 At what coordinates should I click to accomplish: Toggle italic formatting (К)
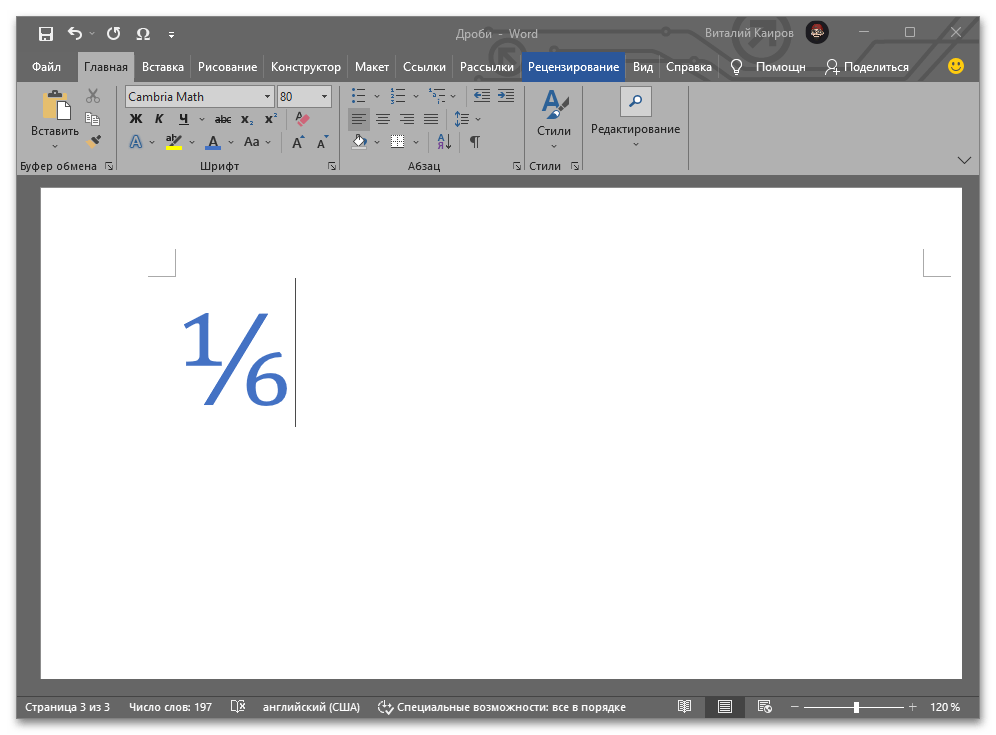tap(159, 119)
